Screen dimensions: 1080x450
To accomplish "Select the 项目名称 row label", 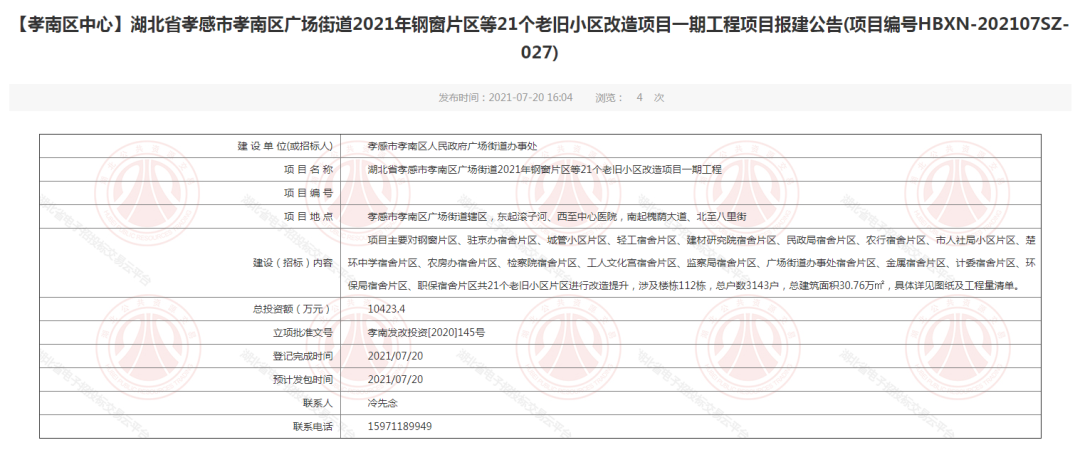I will (308, 169).
